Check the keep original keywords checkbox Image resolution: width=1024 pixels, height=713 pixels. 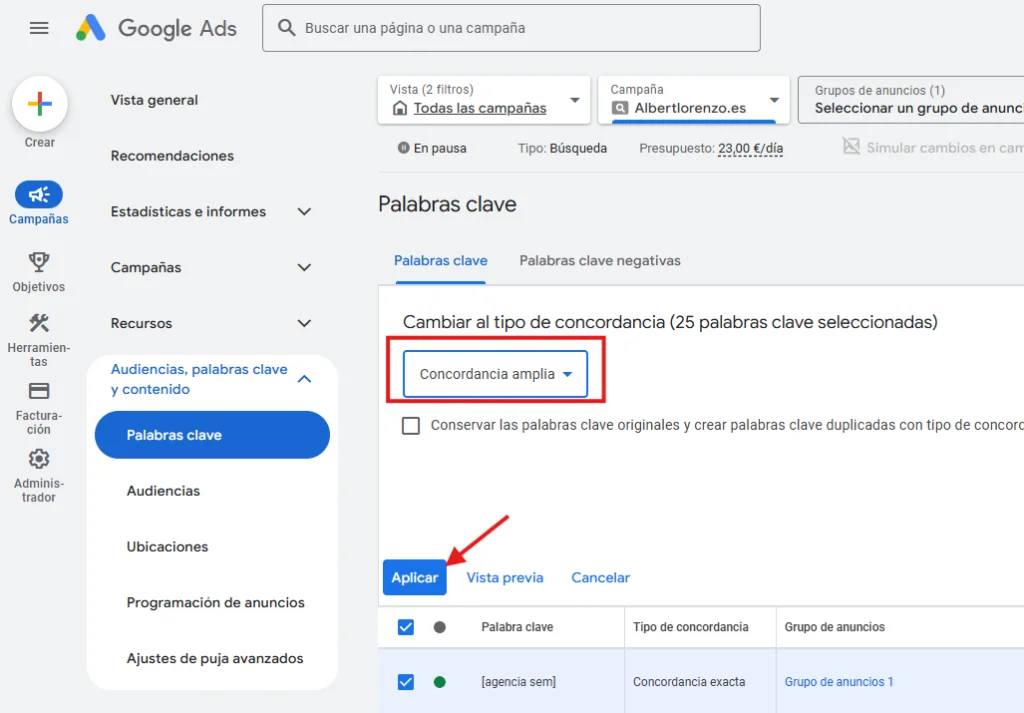click(411, 425)
